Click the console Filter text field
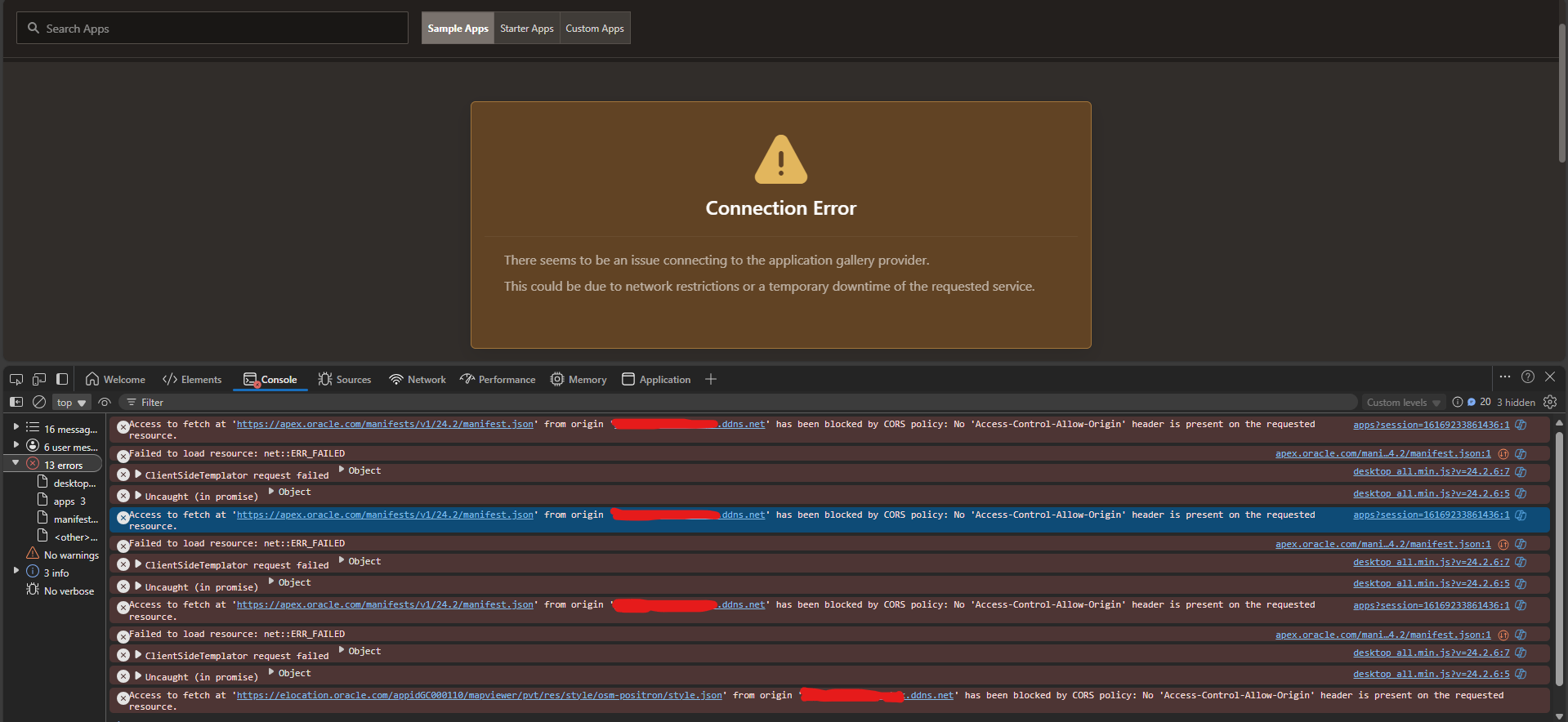The height and width of the screenshot is (722, 1568). coord(735,403)
